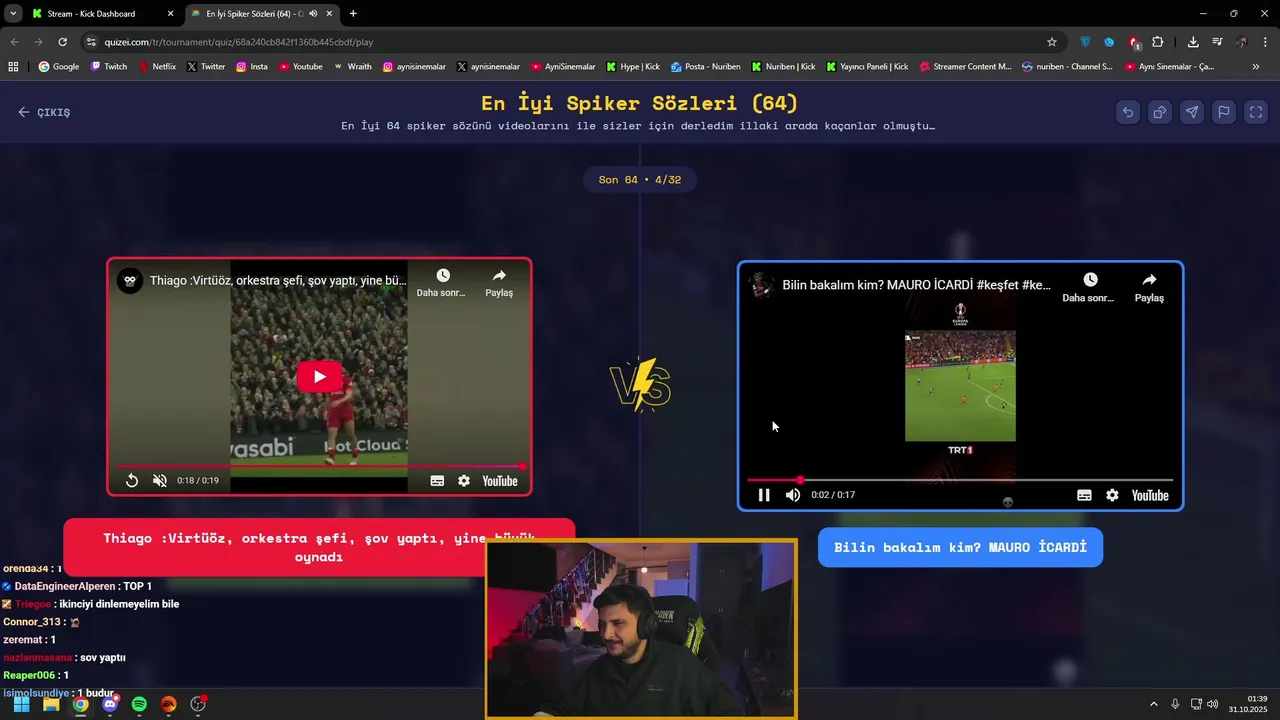Open Thiago video on YouTube via logo

click(x=500, y=481)
